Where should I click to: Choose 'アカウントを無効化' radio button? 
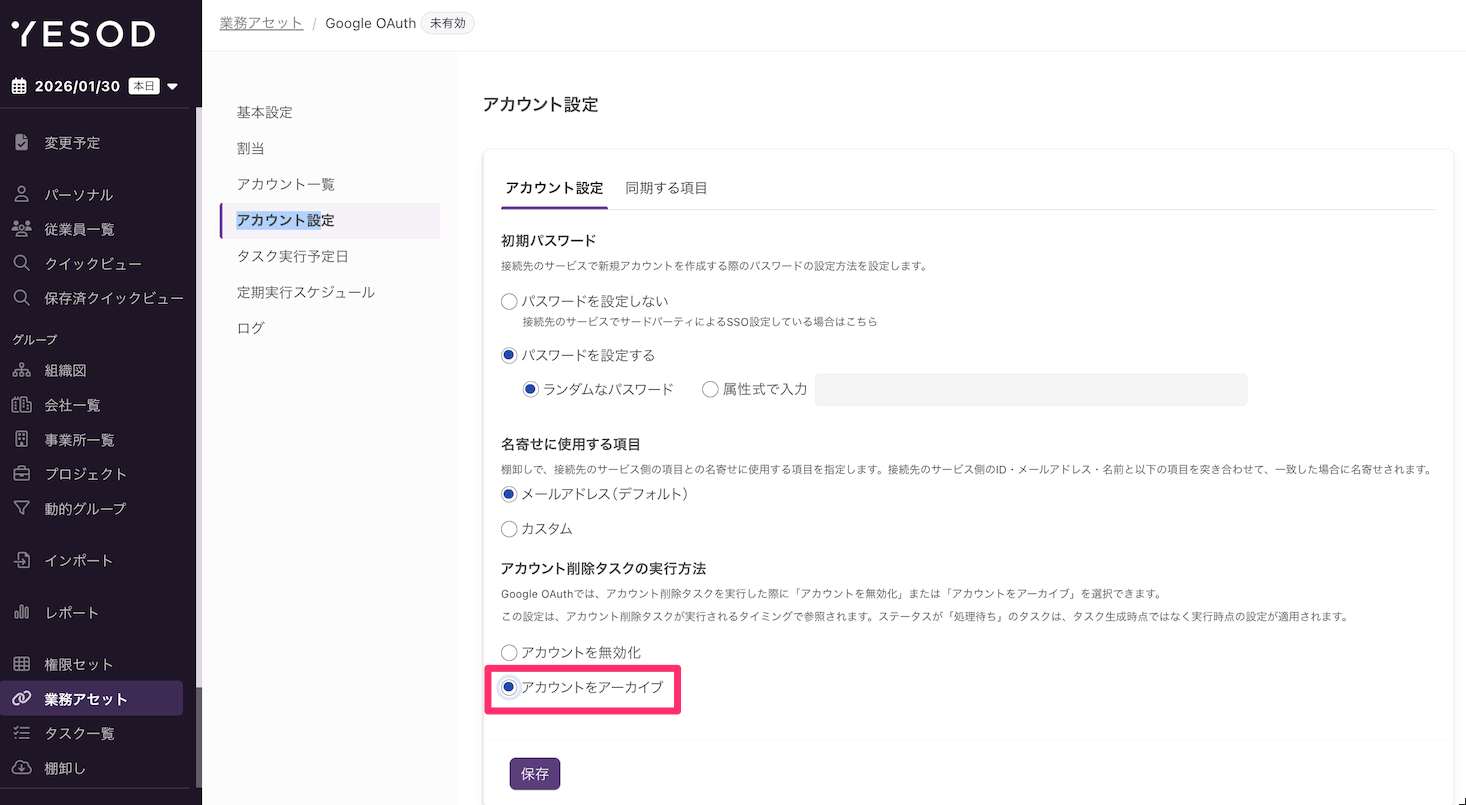[509, 653]
